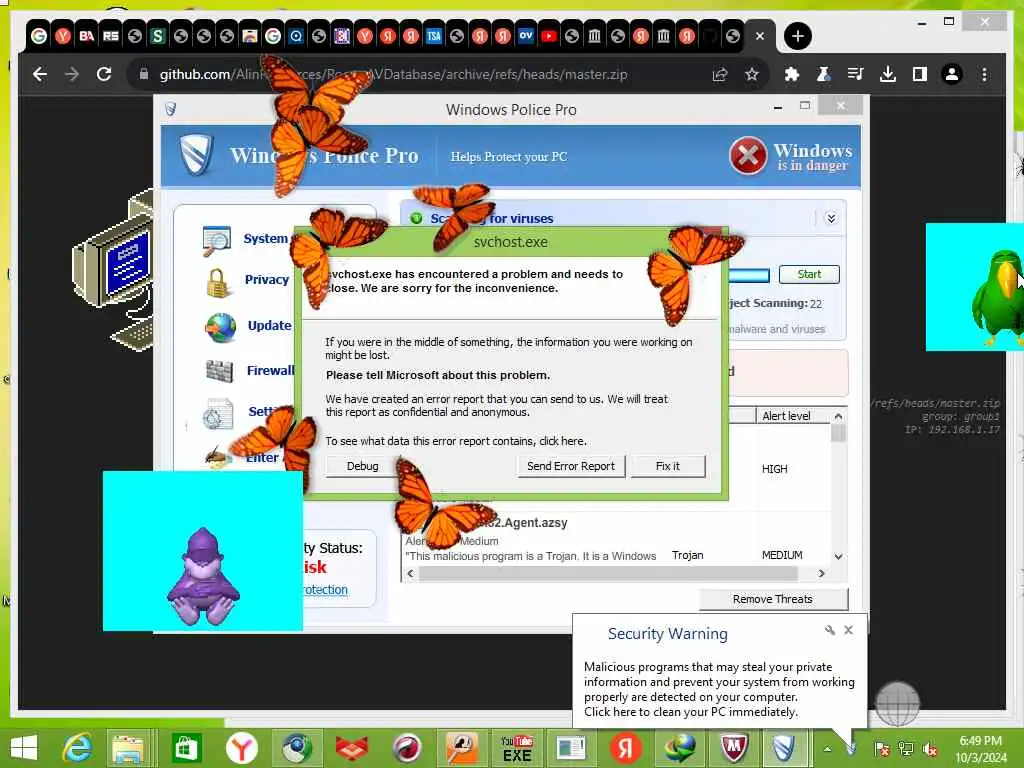
Task: Bookmark this page with the star
Action: [x=752, y=74]
